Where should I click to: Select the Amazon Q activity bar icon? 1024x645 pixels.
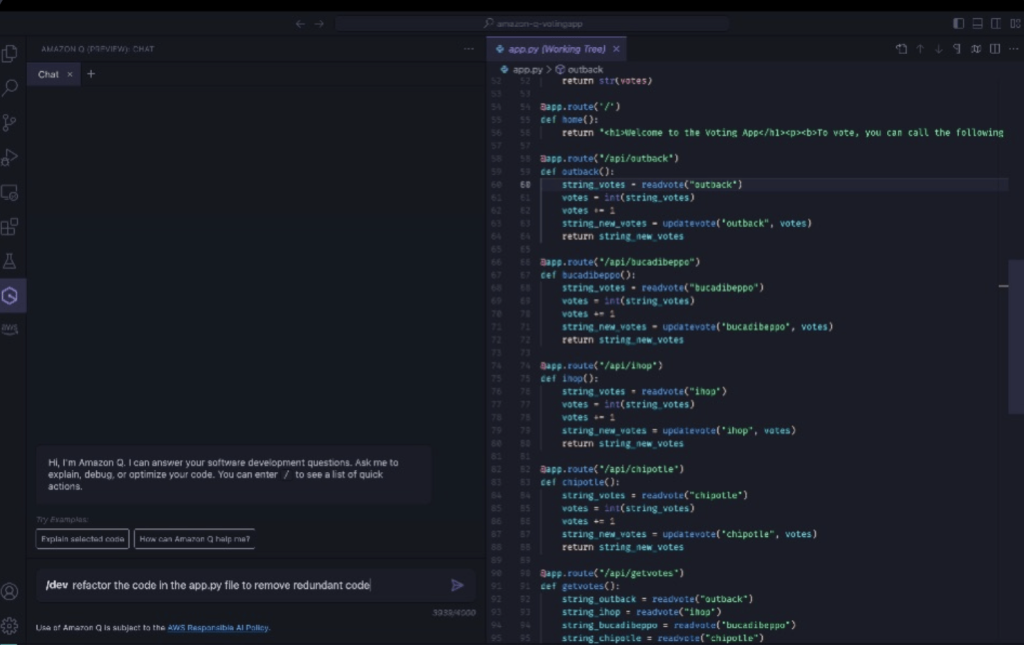10,296
